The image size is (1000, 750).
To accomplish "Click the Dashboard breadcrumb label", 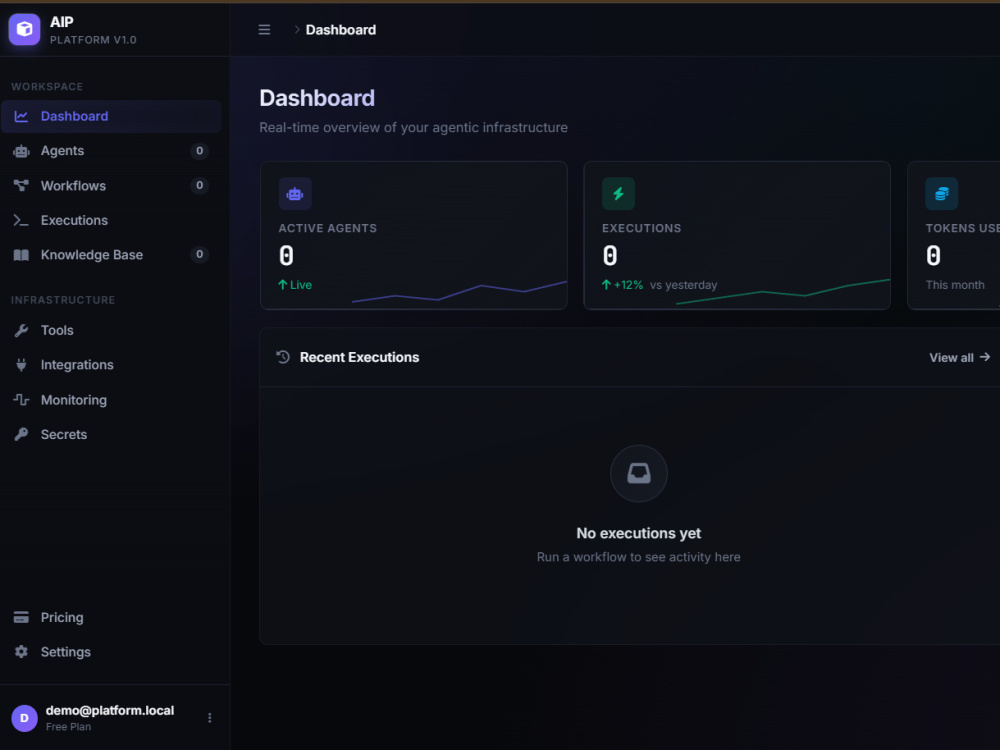I will pyautogui.click(x=341, y=30).
